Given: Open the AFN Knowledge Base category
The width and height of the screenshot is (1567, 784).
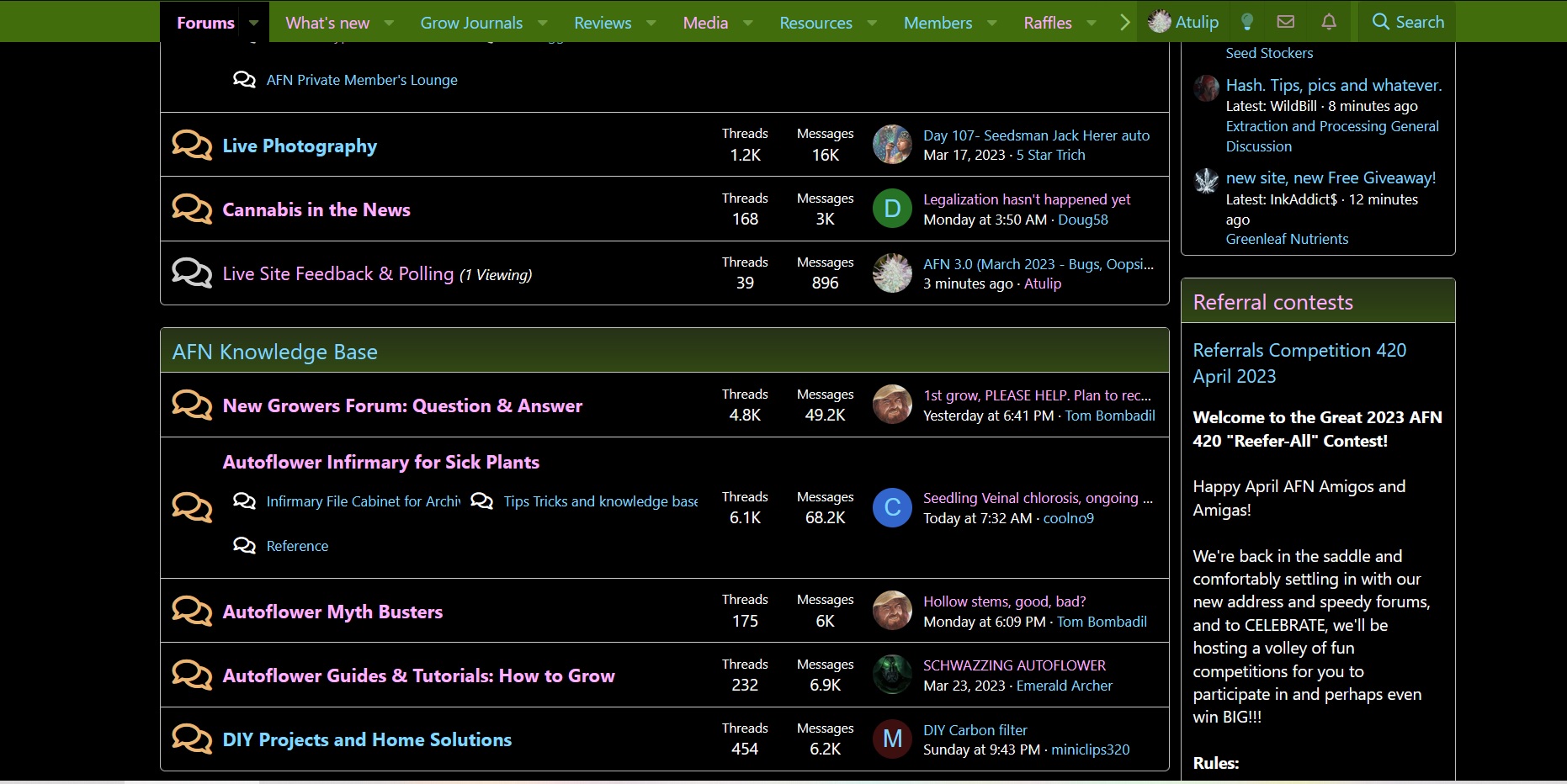Looking at the screenshot, I should tap(275, 352).
